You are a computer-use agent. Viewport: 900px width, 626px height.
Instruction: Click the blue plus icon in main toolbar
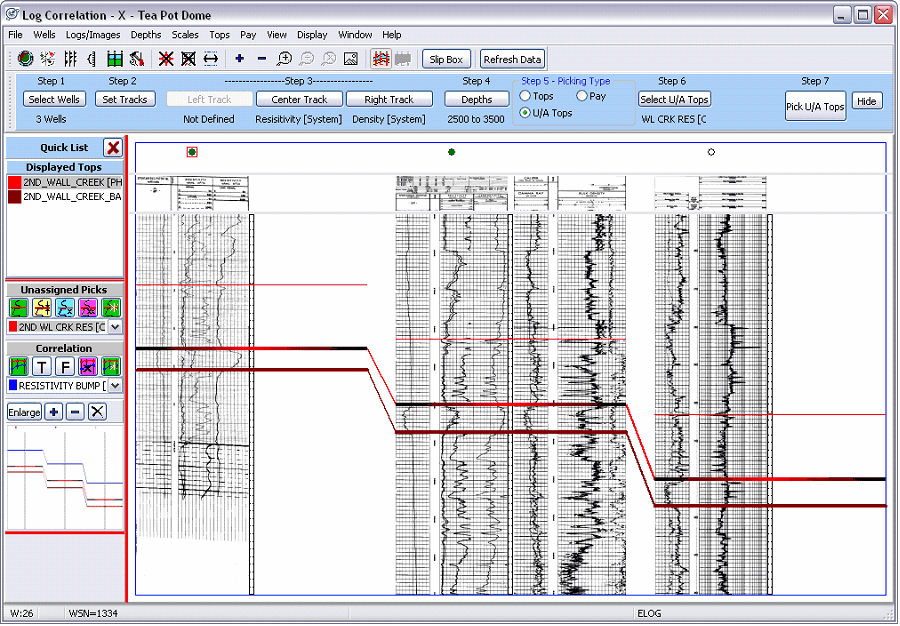pos(239,59)
